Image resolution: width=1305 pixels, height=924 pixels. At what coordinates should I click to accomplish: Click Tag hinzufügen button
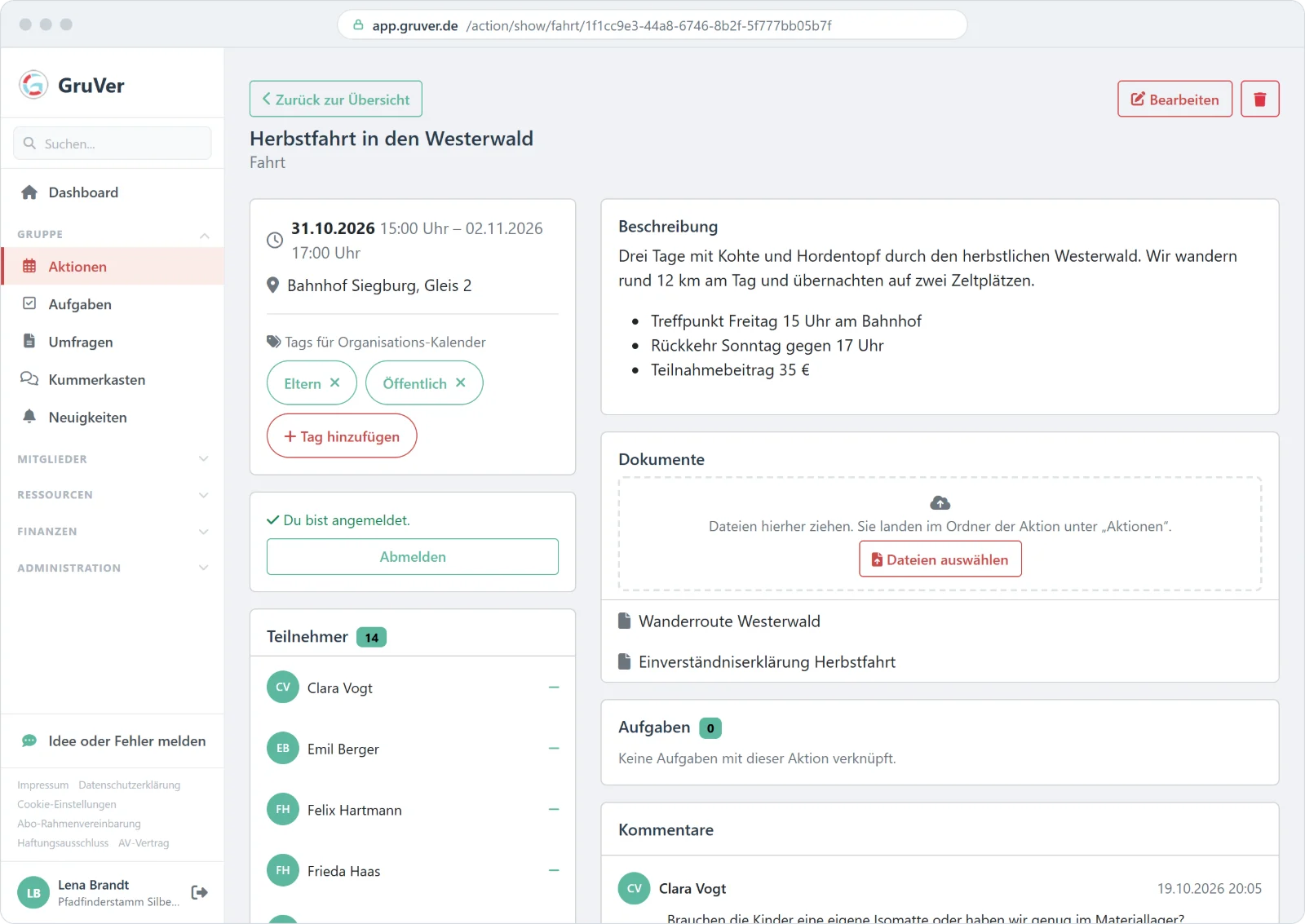(342, 436)
